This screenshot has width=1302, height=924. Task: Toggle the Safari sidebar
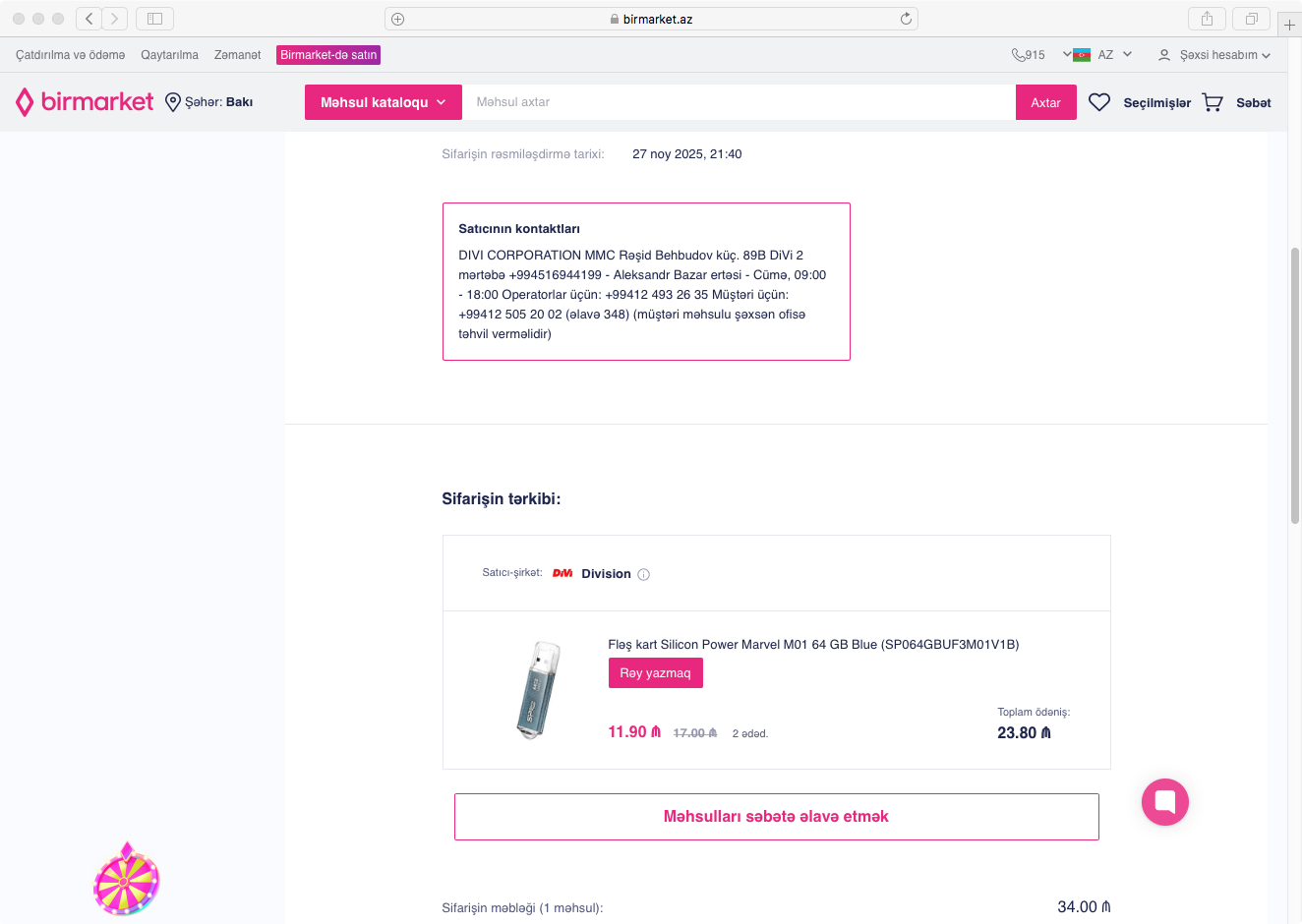[154, 19]
